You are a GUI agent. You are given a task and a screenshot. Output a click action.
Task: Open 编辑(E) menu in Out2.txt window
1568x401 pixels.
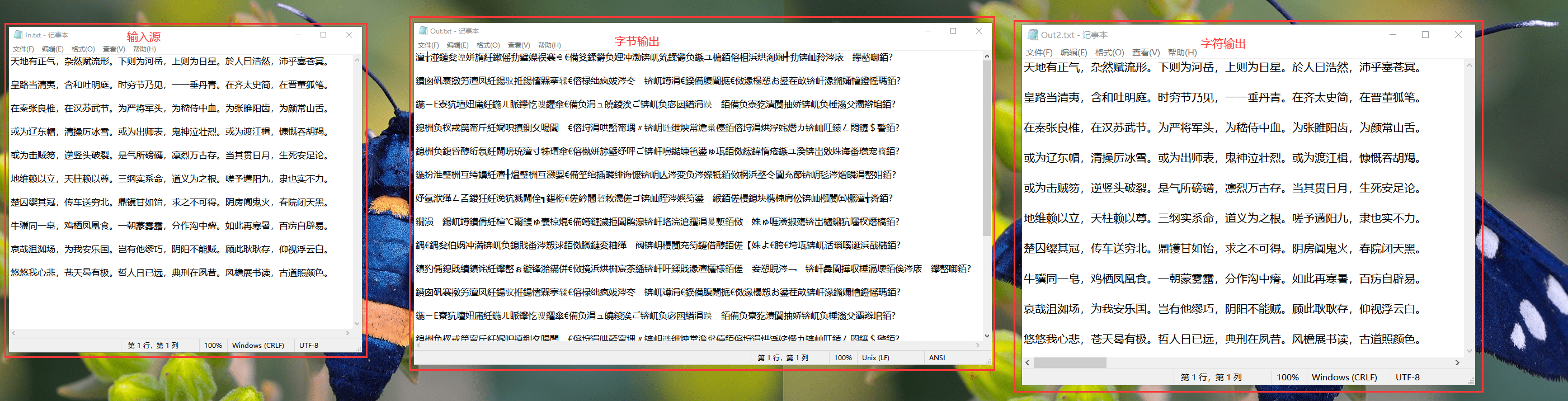click(x=1073, y=53)
